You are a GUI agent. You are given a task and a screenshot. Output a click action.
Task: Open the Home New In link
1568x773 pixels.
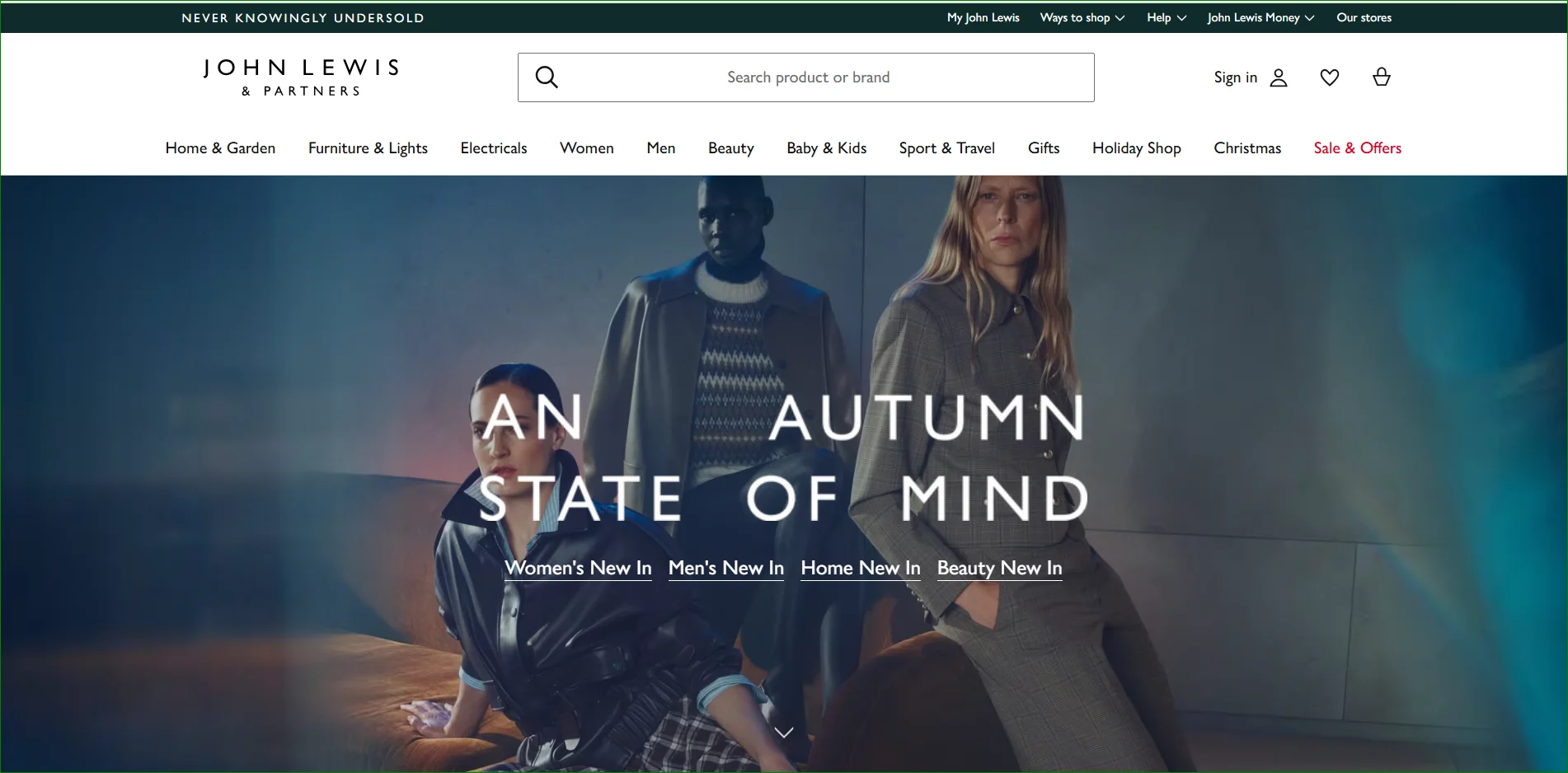860,568
